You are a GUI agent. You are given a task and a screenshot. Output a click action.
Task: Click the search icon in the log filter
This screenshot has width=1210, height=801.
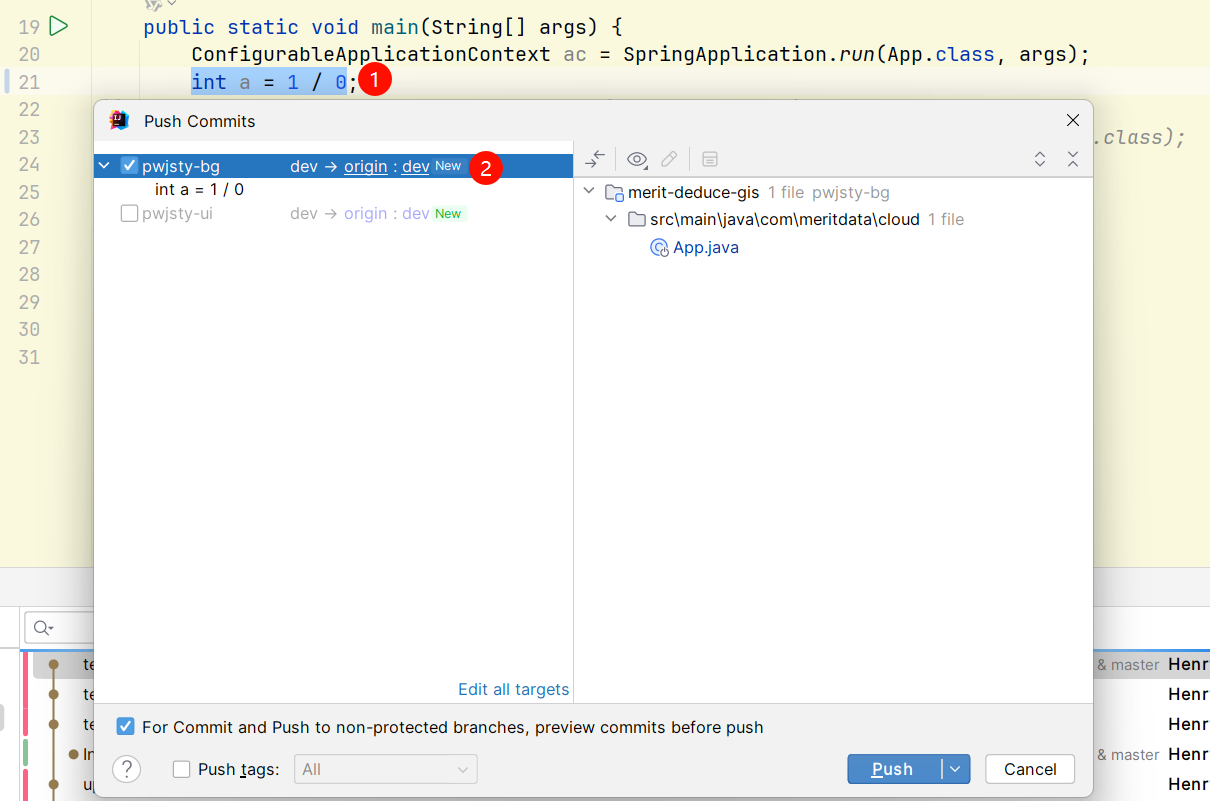pos(42,628)
